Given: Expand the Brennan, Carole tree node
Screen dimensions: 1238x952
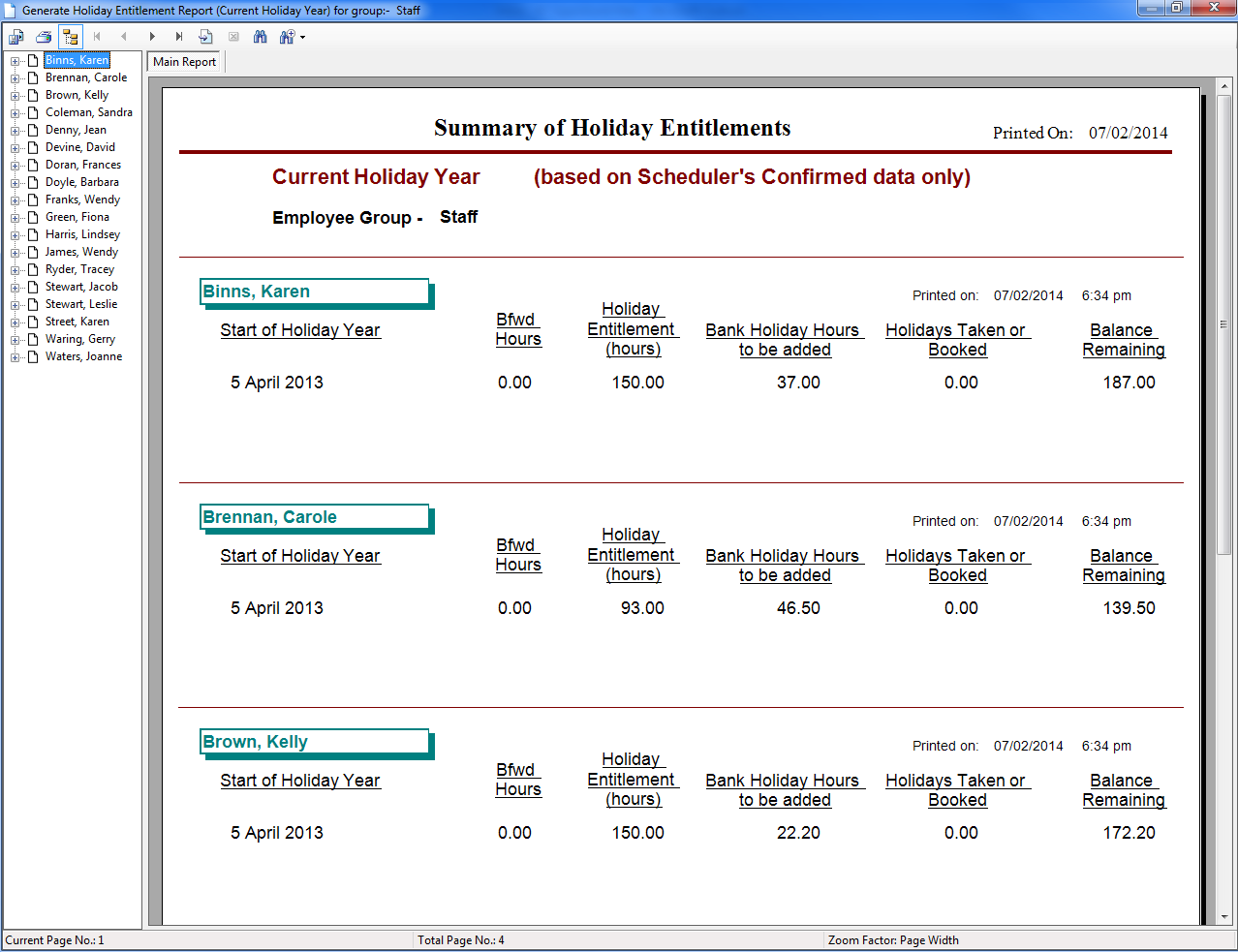Looking at the screenshot, I should pyautogui.click(x=15, y=78).
